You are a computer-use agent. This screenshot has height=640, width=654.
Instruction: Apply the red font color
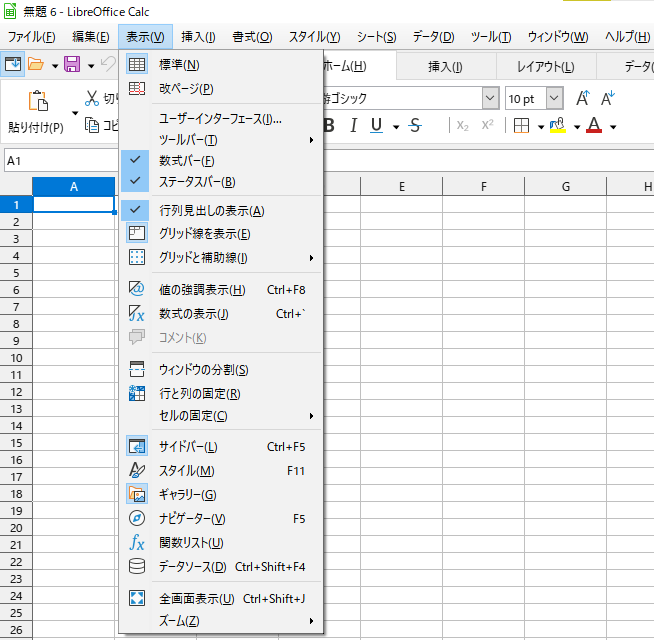594,125
